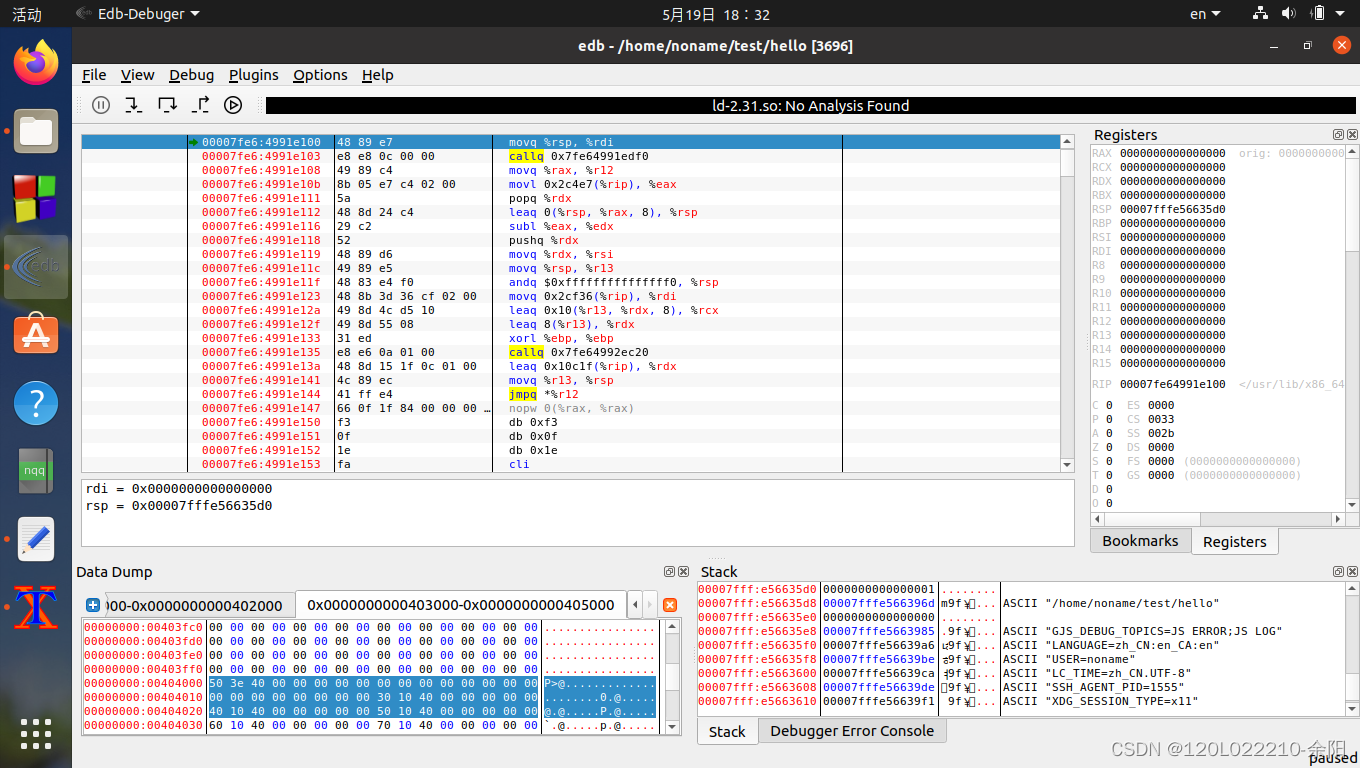The image size is (1360, 768).
Task: Click dump row address 00000000:00404000
Action: (x=144, y=683)
